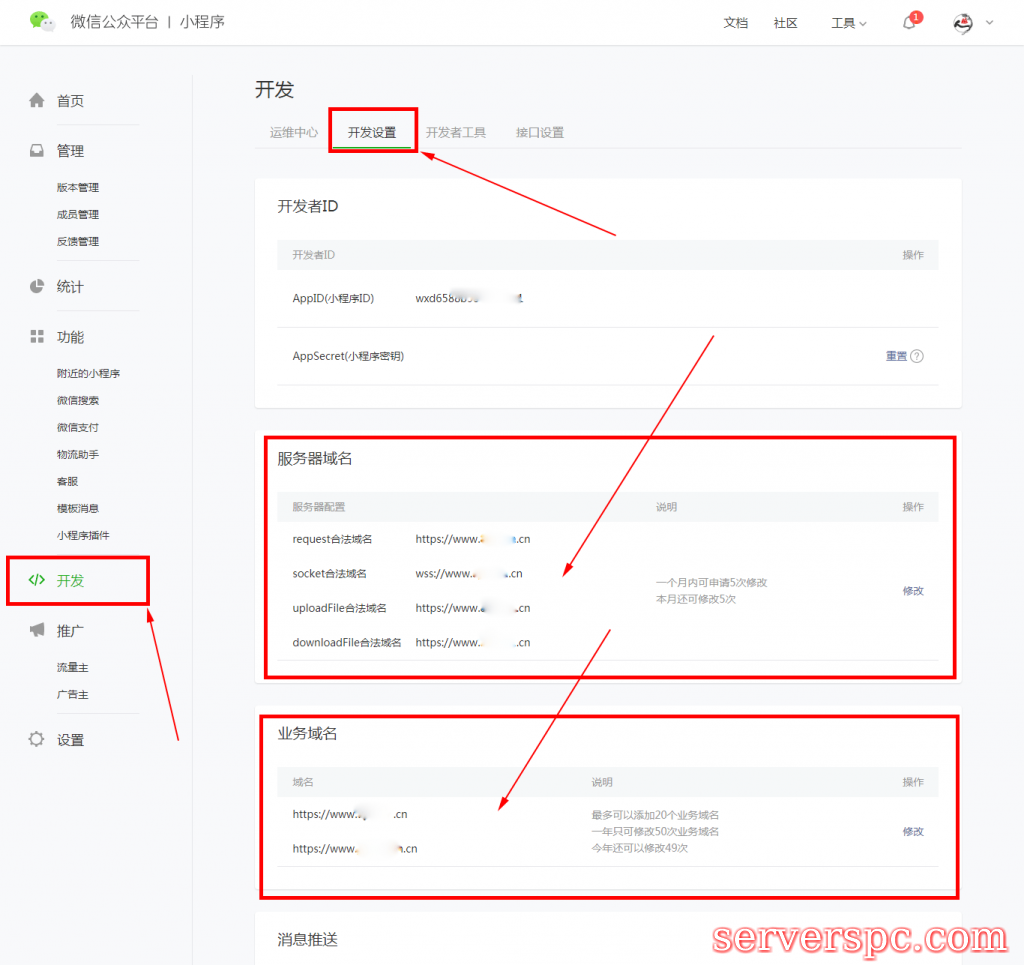Click the 统计 statistics icon

tap(36, 286)
